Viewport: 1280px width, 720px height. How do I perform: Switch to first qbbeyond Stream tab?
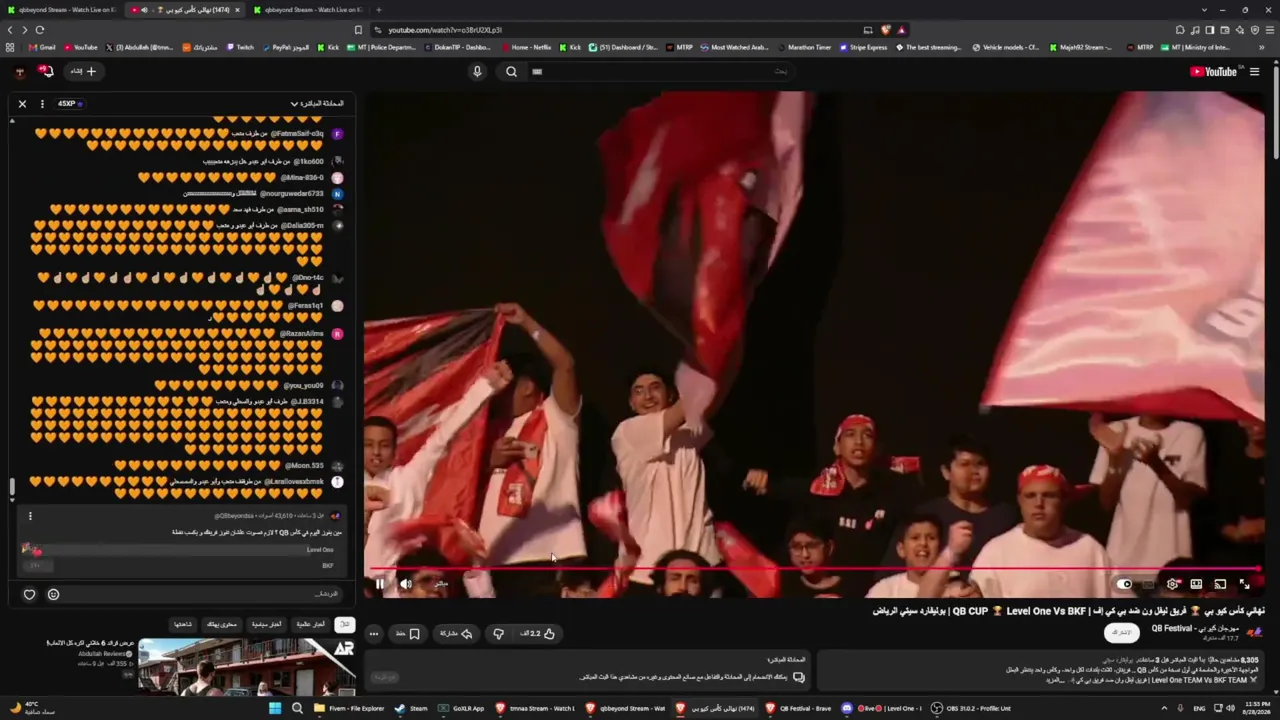[x=62, y=10]
